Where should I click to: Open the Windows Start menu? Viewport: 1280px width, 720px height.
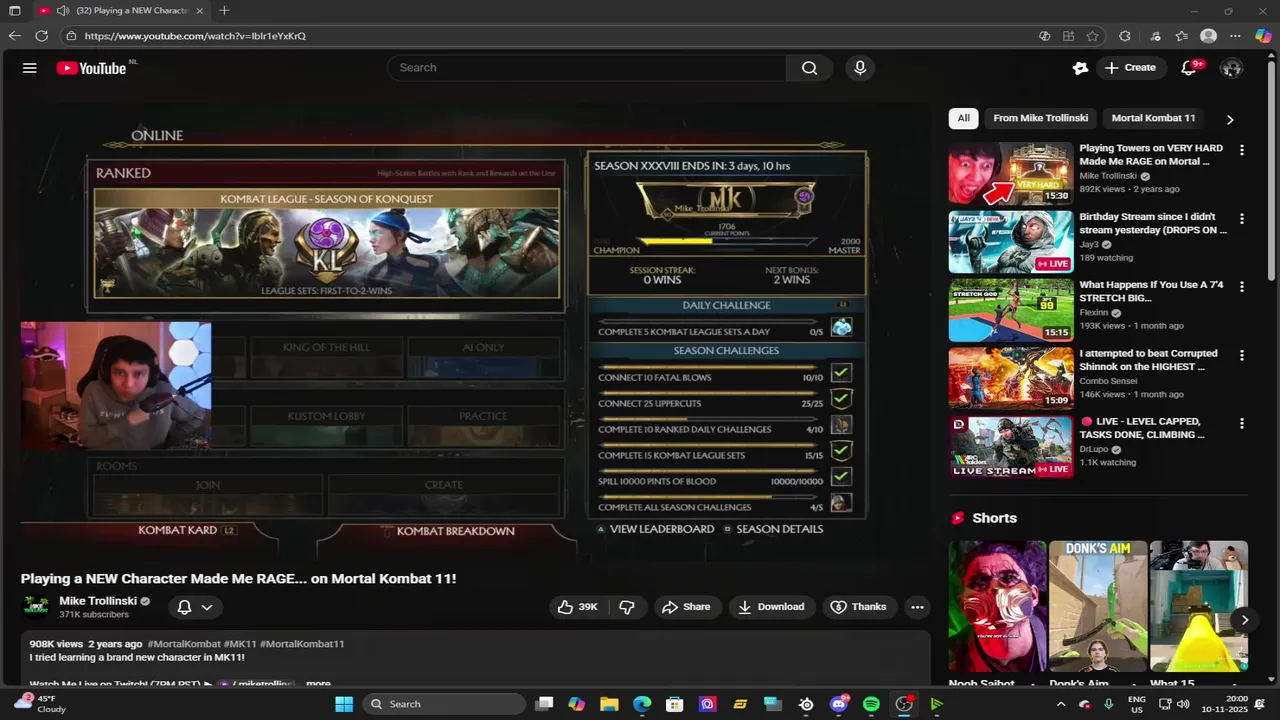tap(344, 704)
